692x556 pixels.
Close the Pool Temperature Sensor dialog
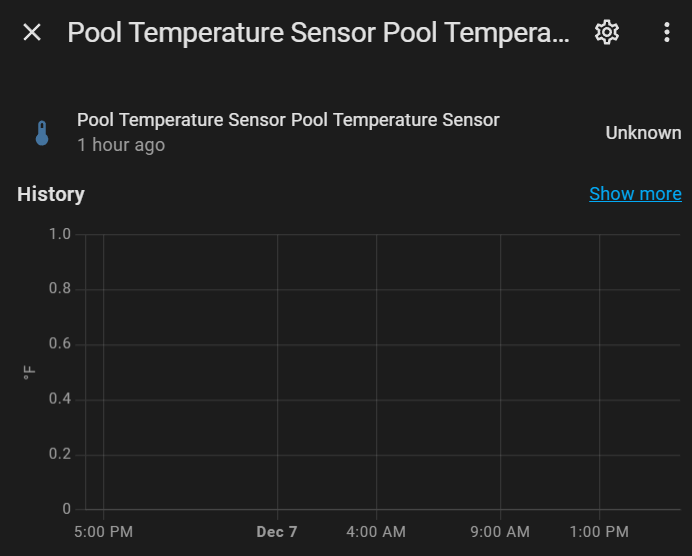[32, 33]
